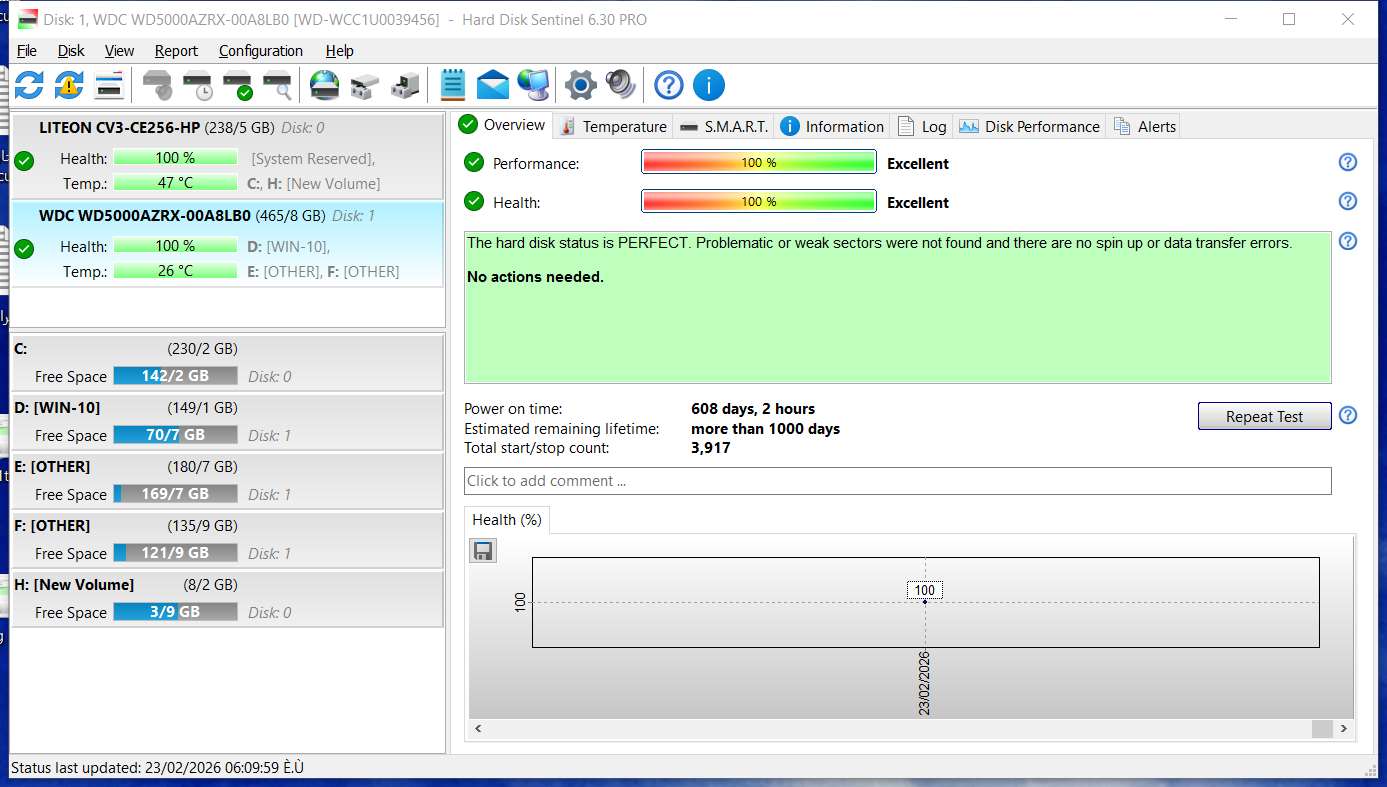Click the save icon above Health chart
Image resolution: width=1387 pixels, height=787 pixels.
(484, 551)
